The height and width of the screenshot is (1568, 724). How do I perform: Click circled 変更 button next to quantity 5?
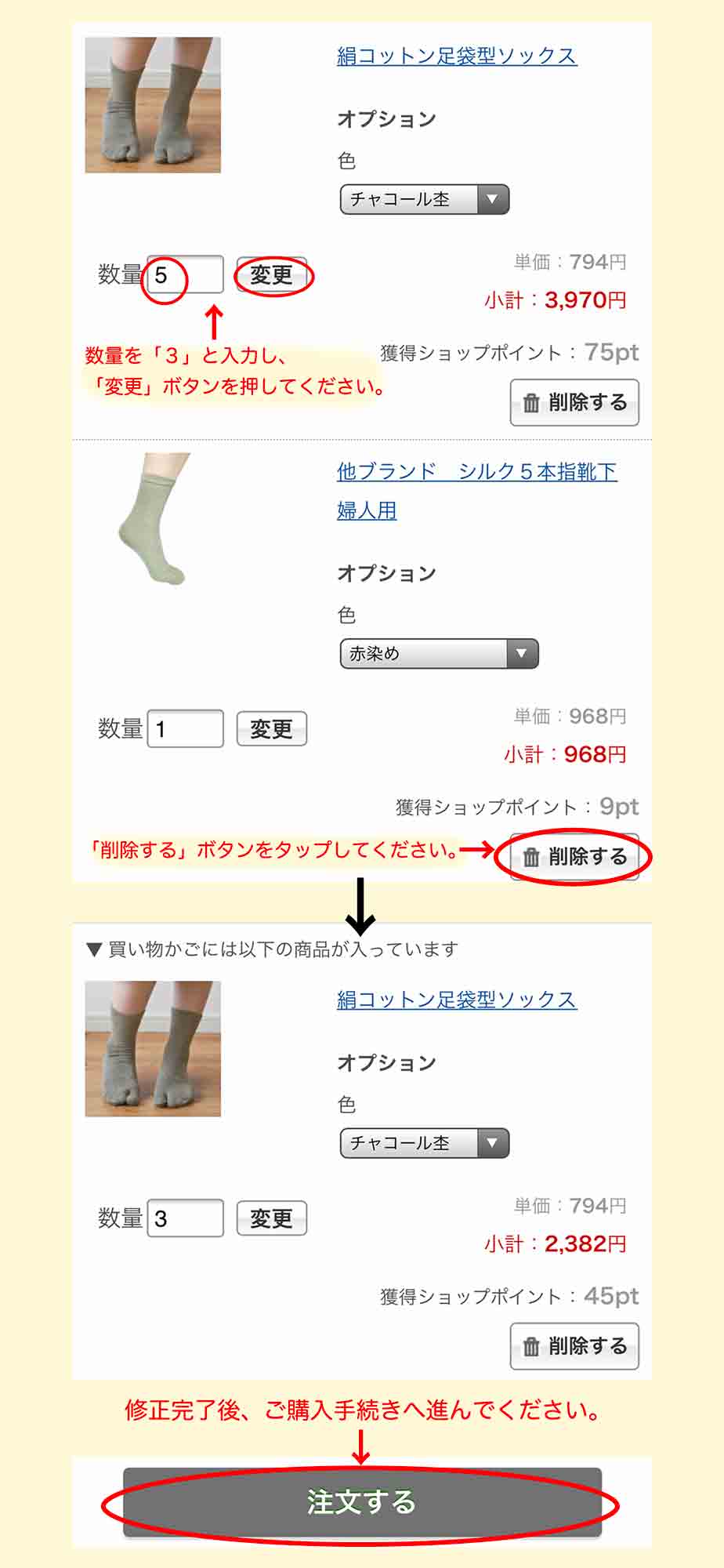tap(271, 275)
